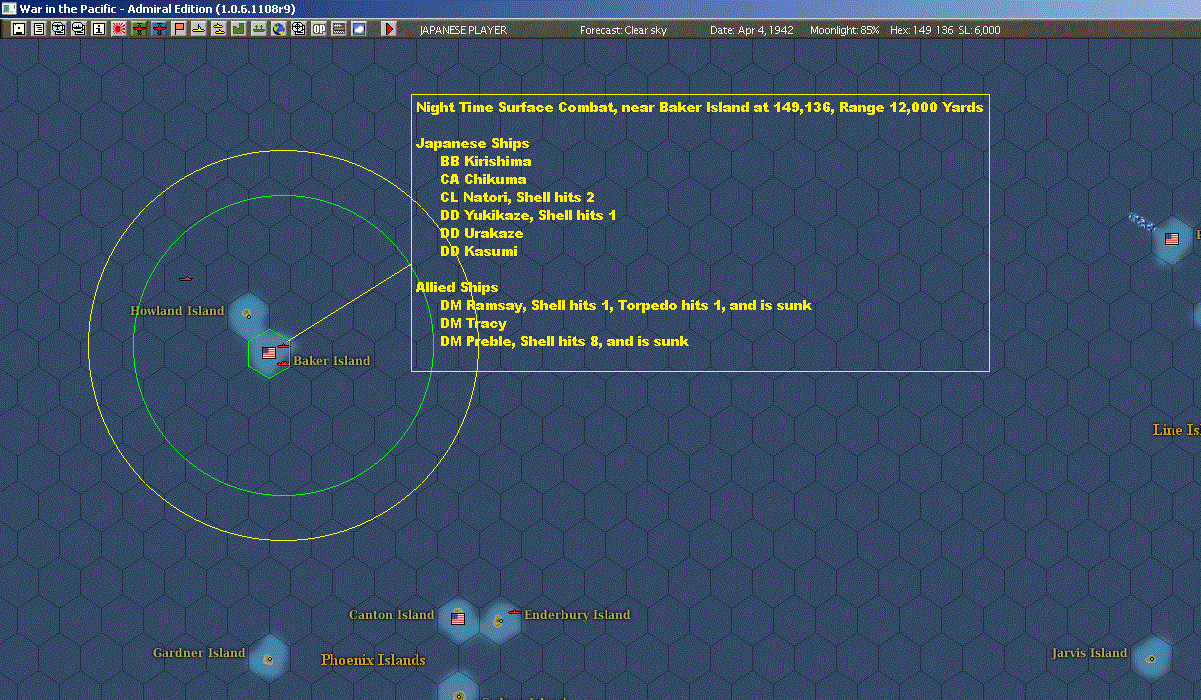Select the Howland Island base hex

pyautogui.click(x=247, y=315)
